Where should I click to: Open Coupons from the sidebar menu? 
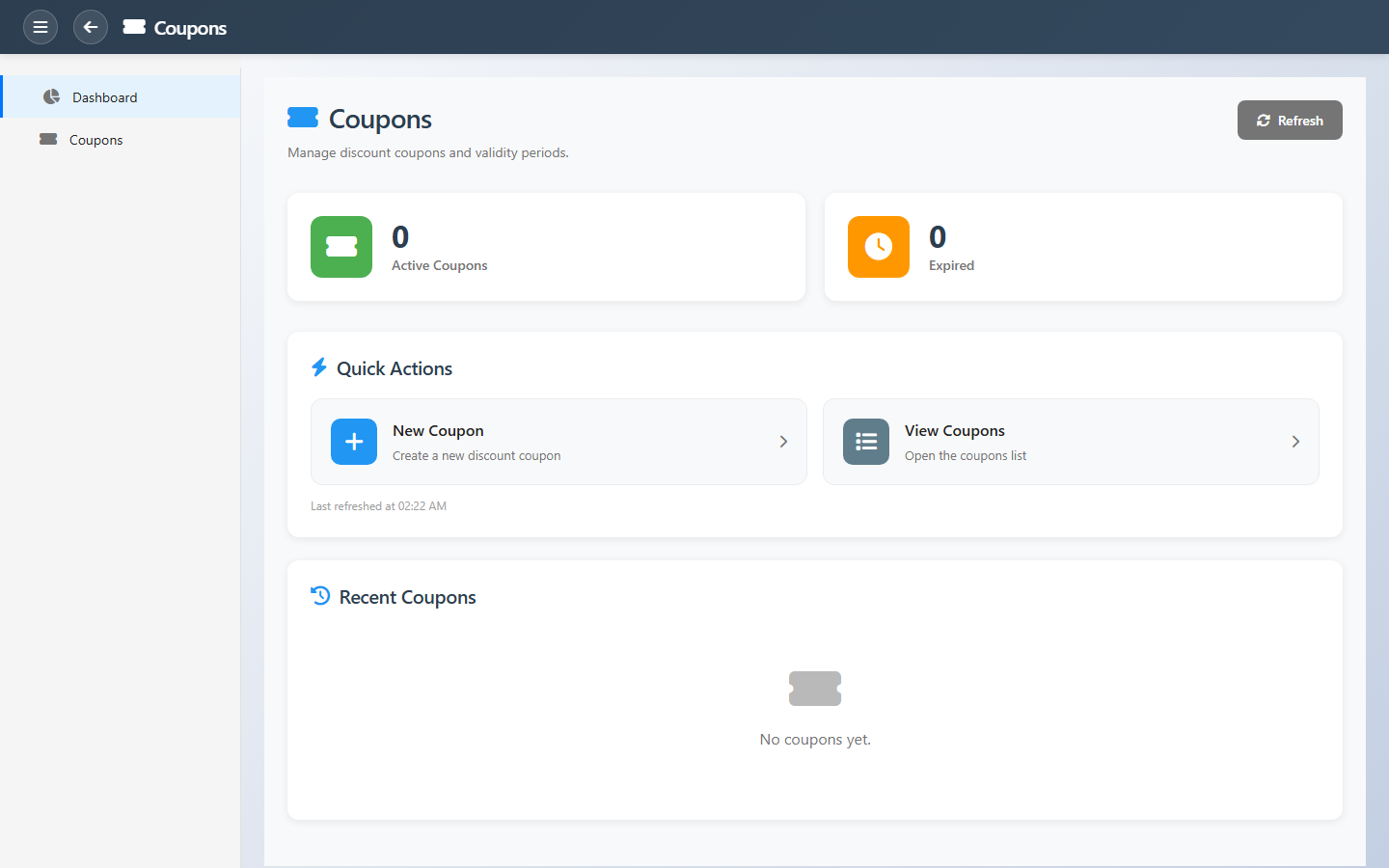[x=96, y=140]
